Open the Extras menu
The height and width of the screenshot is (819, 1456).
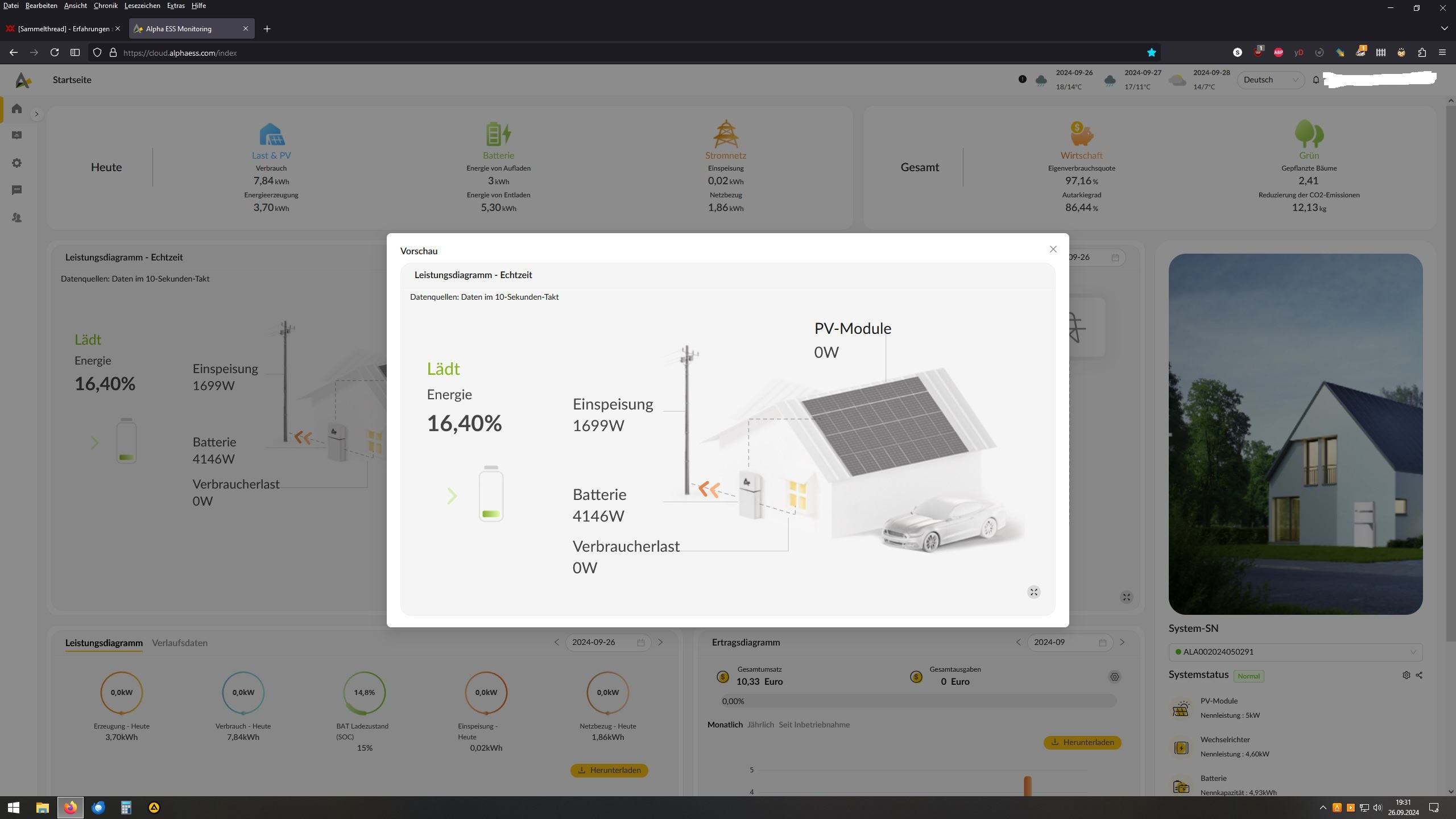(x=176, y=6)
